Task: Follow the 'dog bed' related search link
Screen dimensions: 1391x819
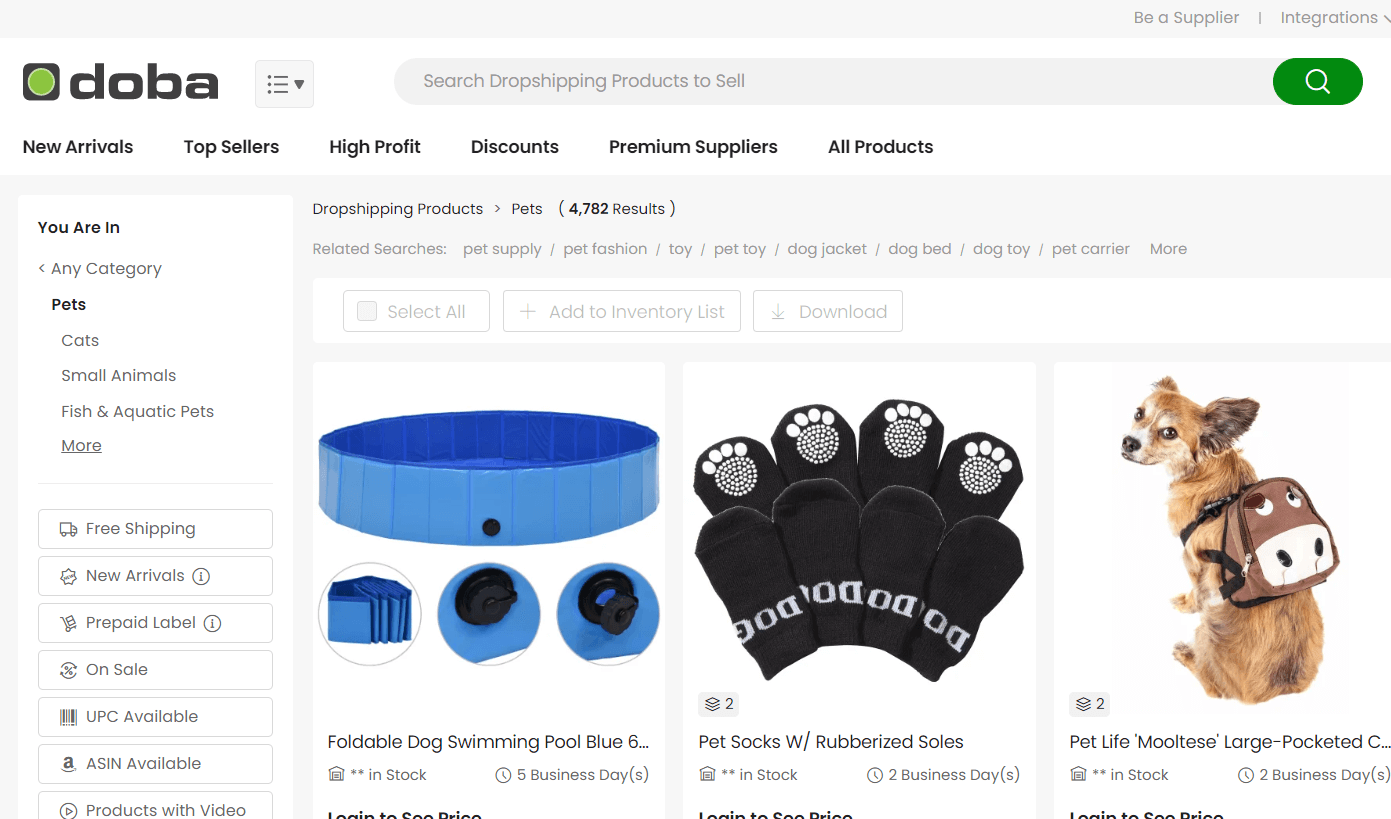Action: coord(920,249)
